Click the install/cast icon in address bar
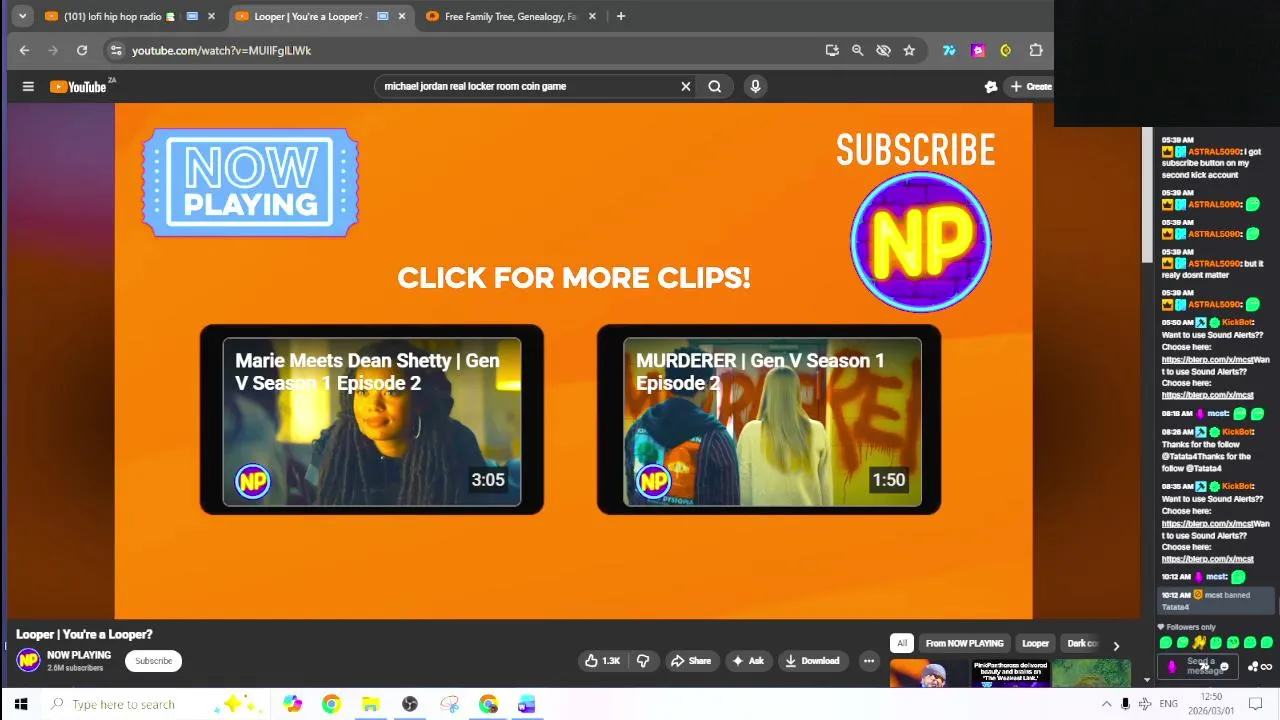 (832, 50)
